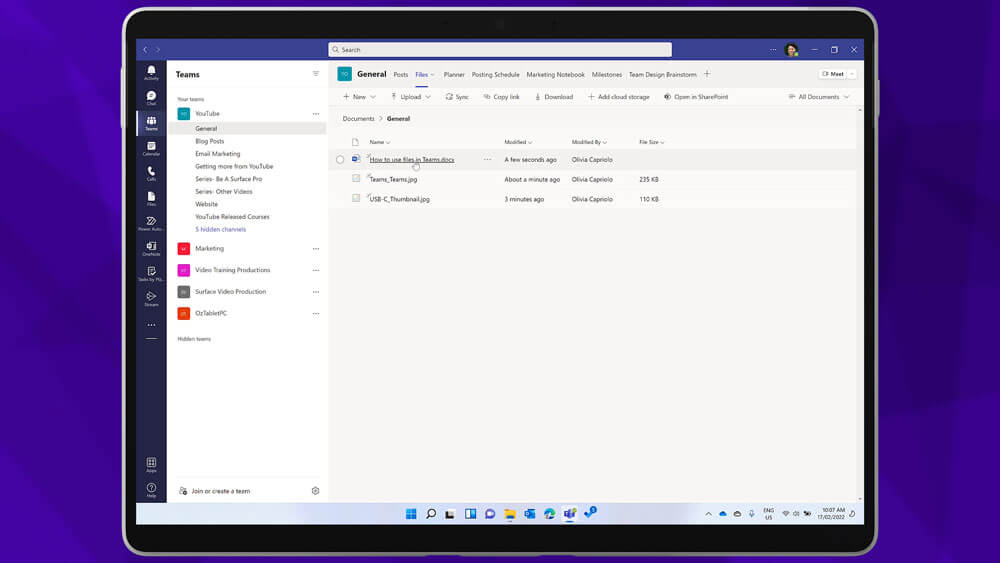Image resolution: width=1000 pixels, height=563 pixels.
Task: Add a new tab with the plus icon
Action: [x=707, y=74]
